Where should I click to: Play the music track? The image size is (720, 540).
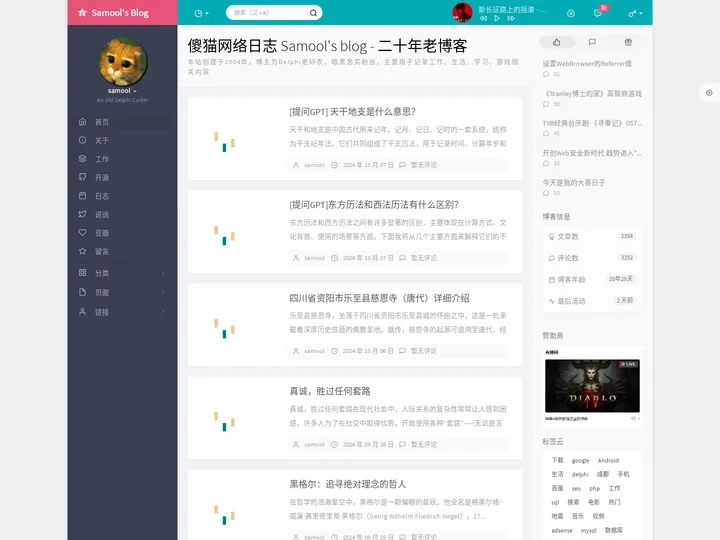[x=497, y=18]
